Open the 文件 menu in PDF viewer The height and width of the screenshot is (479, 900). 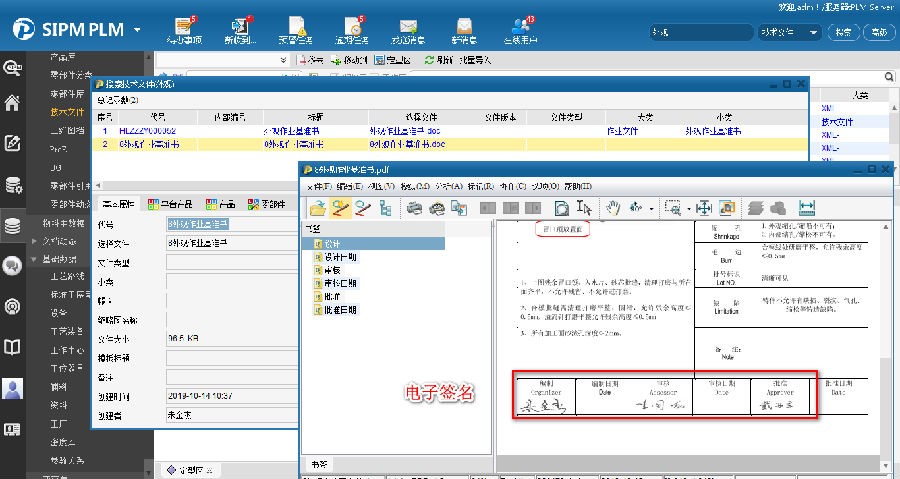pos(319,187)
